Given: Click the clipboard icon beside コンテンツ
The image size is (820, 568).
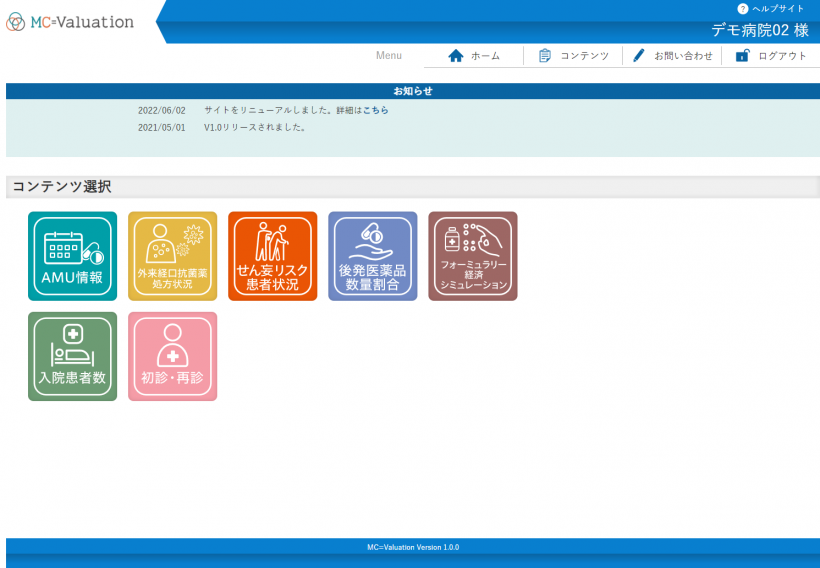Looking at the screenshot, I should point(545,56).
